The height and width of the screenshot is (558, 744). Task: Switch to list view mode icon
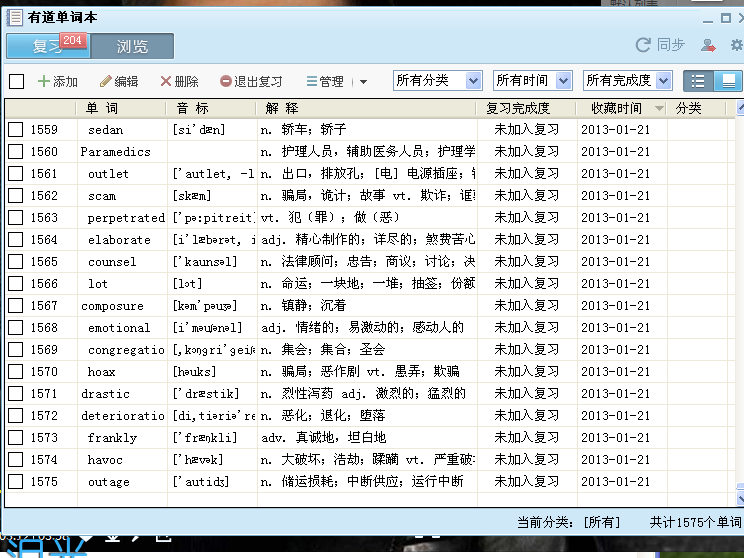click(x=698, y=81)
